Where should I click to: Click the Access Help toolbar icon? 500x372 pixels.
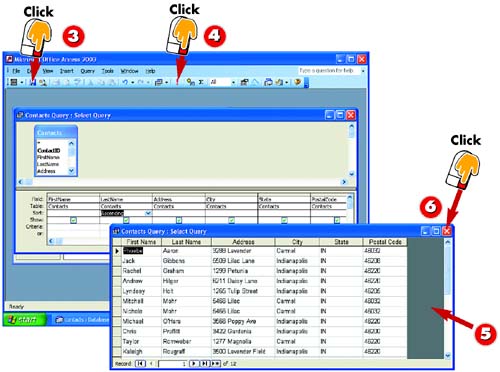tap(297, 82)
